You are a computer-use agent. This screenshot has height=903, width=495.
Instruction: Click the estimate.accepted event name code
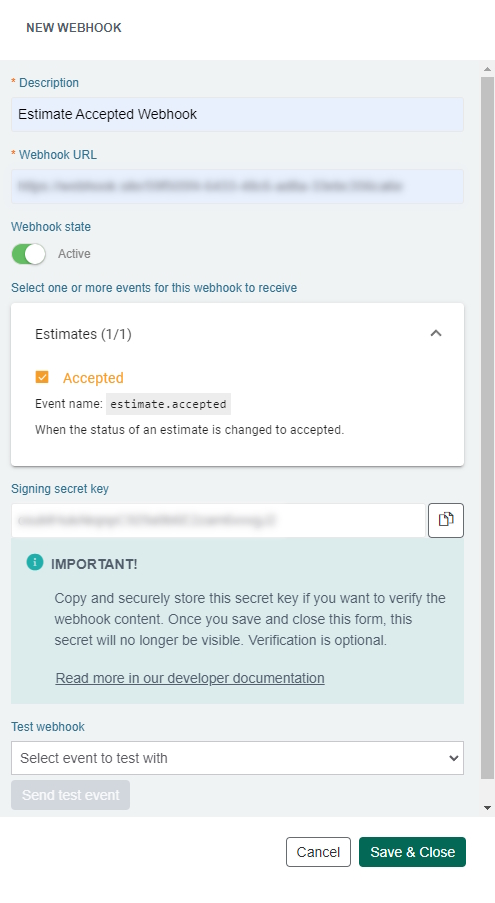click(x=168, y=404)
